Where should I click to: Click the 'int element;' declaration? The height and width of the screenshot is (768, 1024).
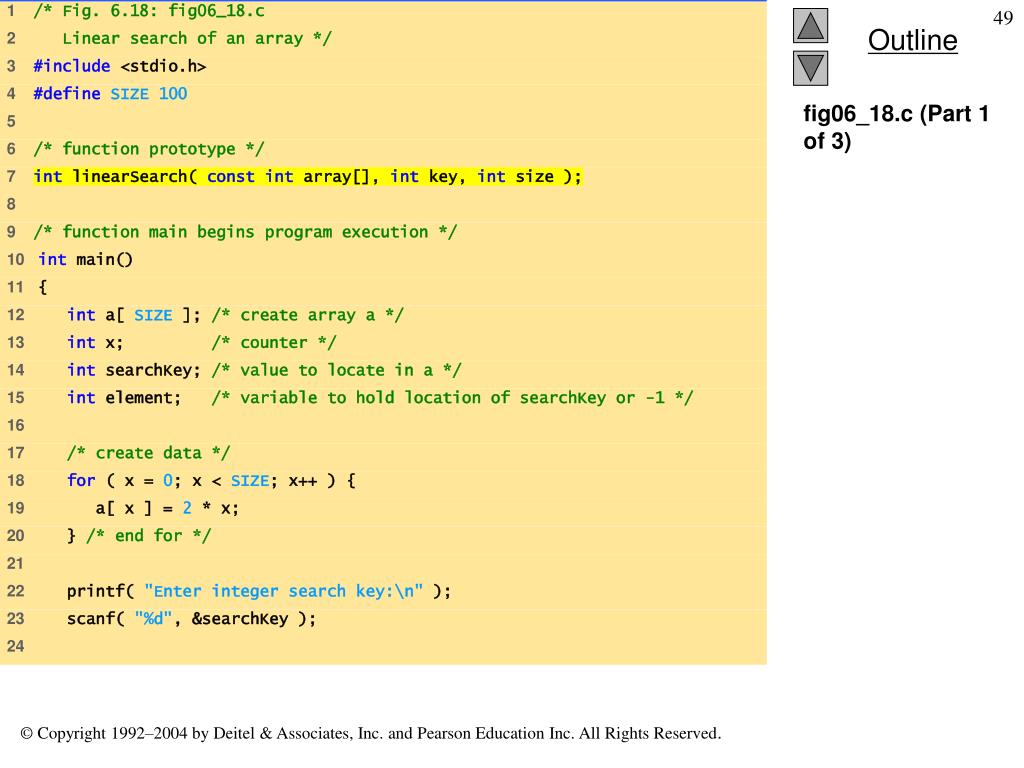[123, 398]
